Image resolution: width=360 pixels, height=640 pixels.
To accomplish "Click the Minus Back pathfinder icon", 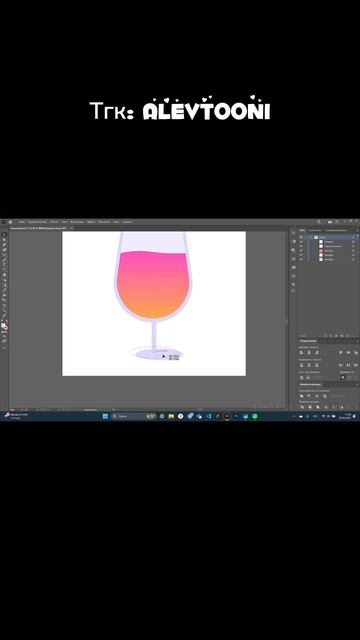I will 342,407.
